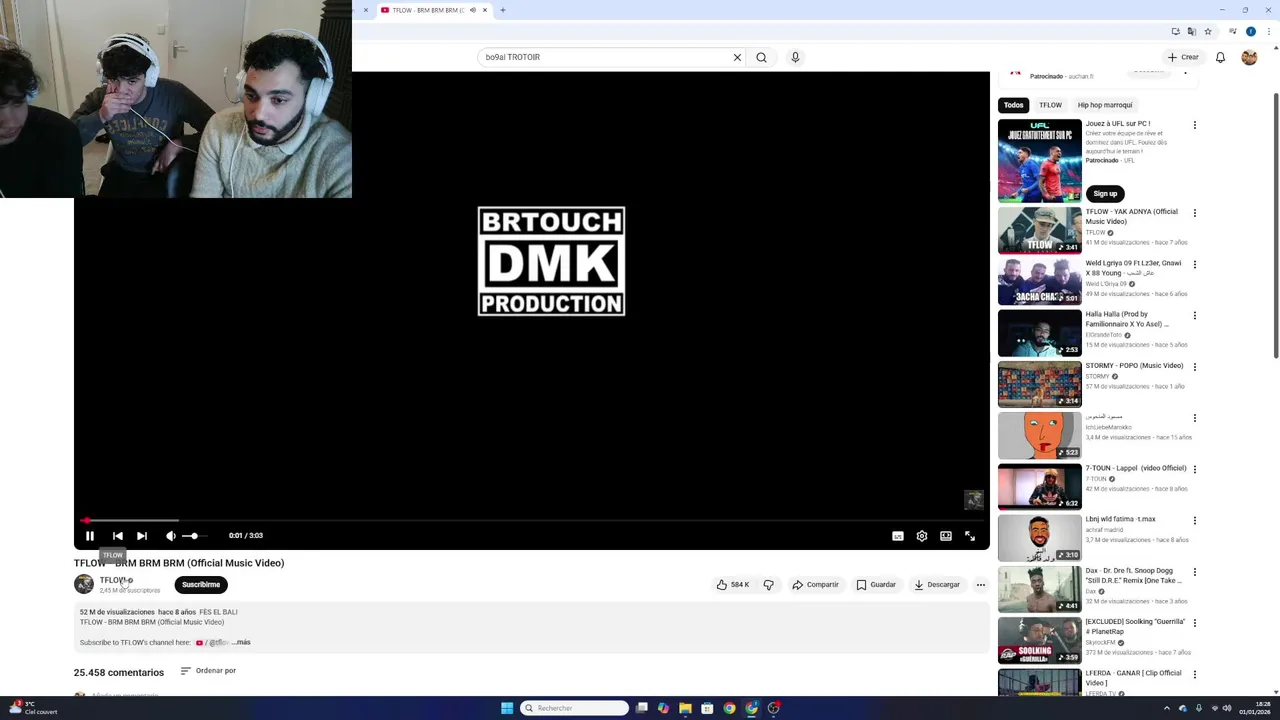1280x720 pixels.
Task: Open options for Weld Lgriya 09 video
Action: coord(1194,264)
